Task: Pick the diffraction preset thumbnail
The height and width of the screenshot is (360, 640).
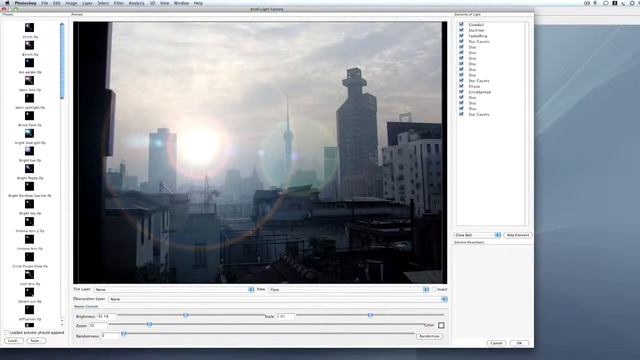Action: (x=29, y=309)
